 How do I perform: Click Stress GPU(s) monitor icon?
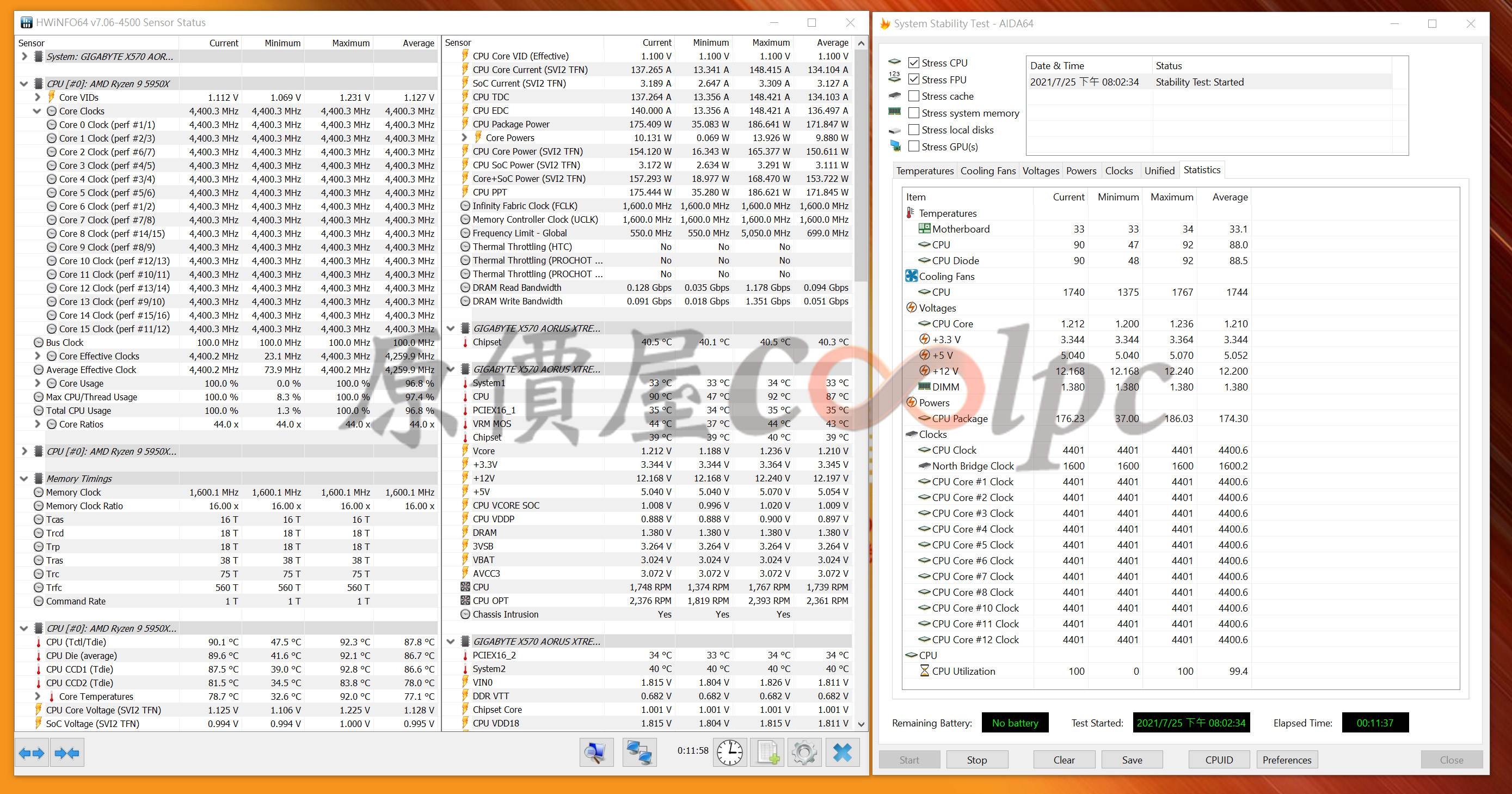[x=895, y=145]
